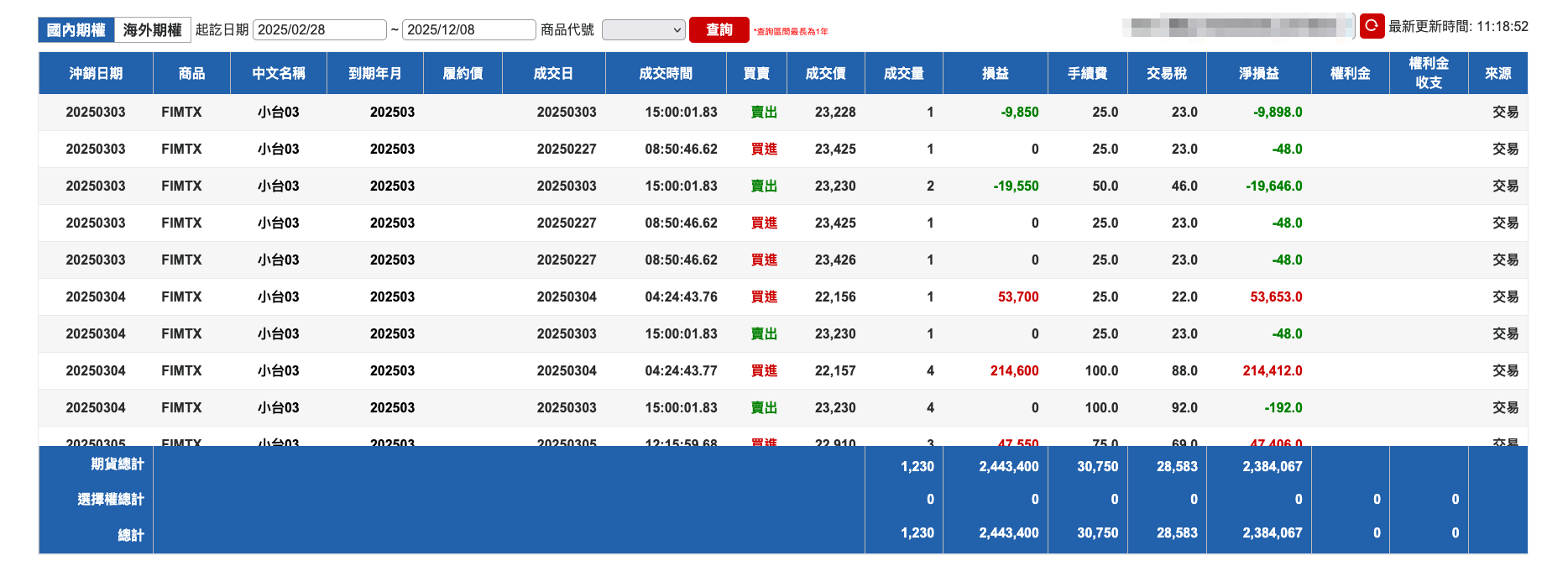Click the red 查詢 button
The width and height of the screenshot is (1568, 577).
[719, 29]
